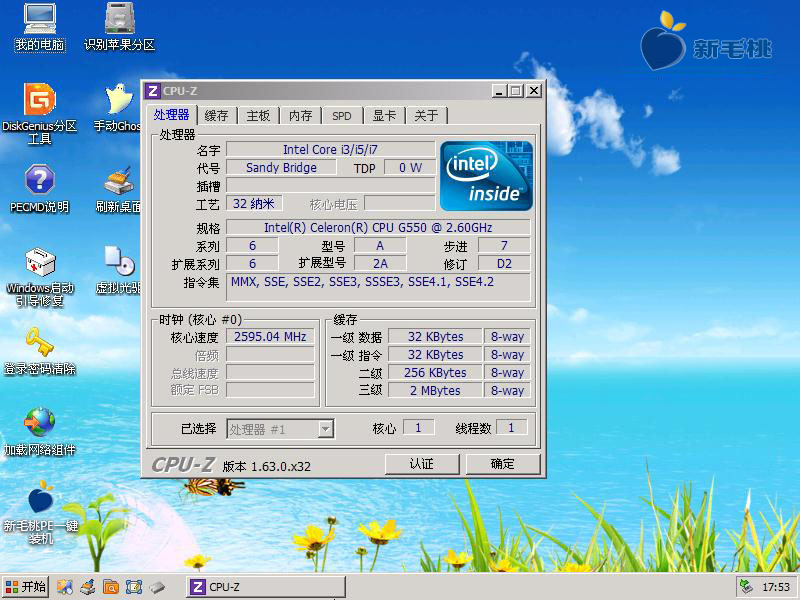800x600 pixels.
Task: Open the 关于 tab
Action: point(426,116)
